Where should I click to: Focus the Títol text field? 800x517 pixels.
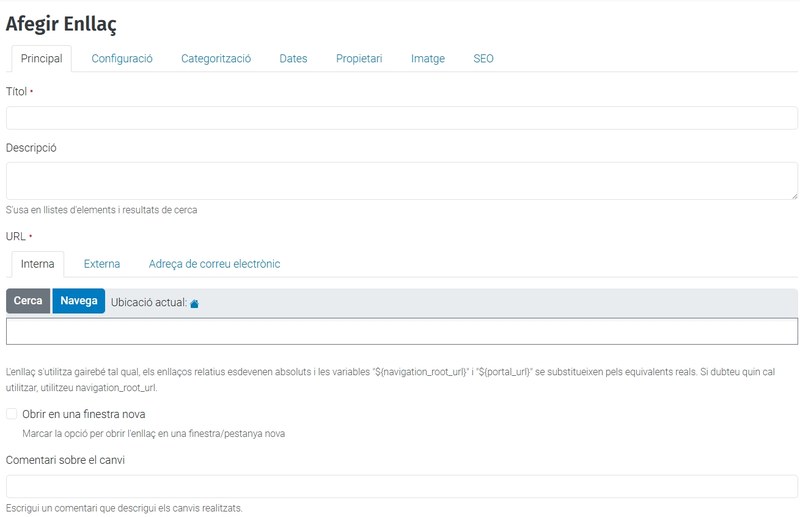click(x=401, y=118)
